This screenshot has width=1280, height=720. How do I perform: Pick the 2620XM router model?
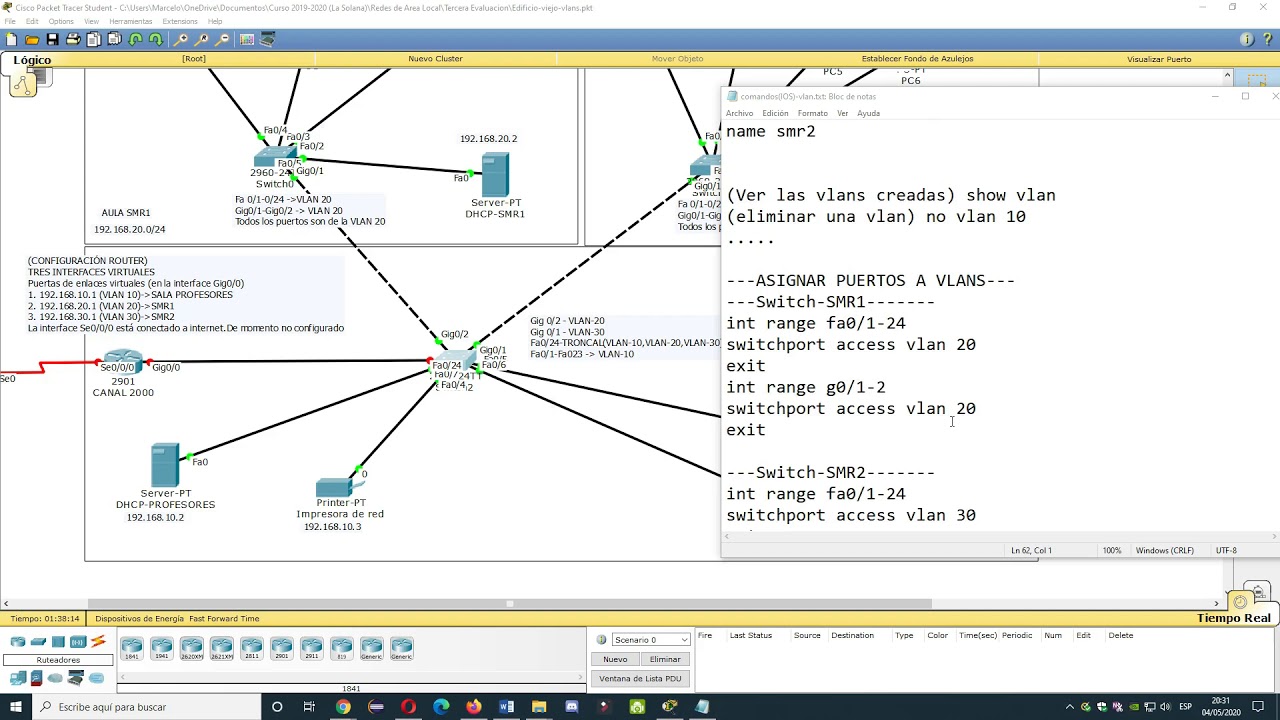192,648
